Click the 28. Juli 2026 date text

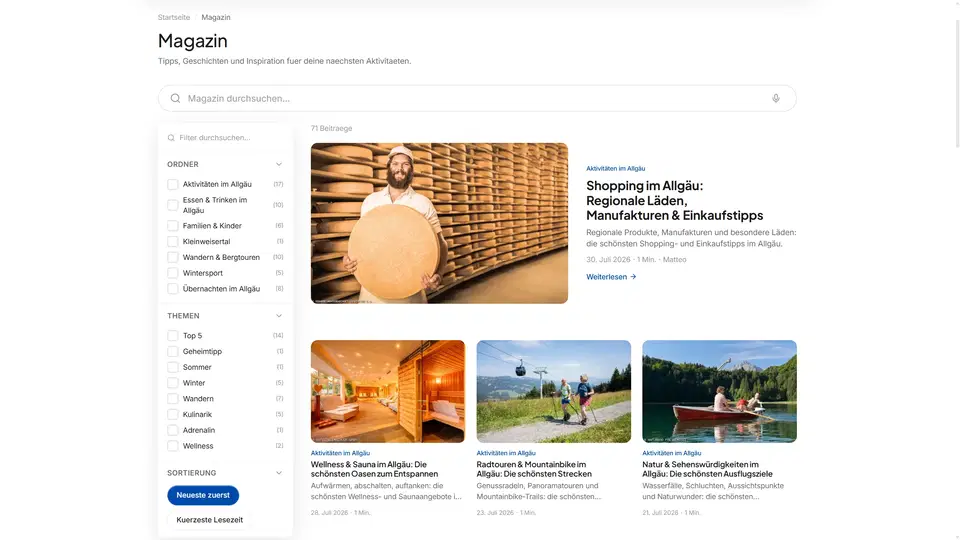tap(329, 512)
